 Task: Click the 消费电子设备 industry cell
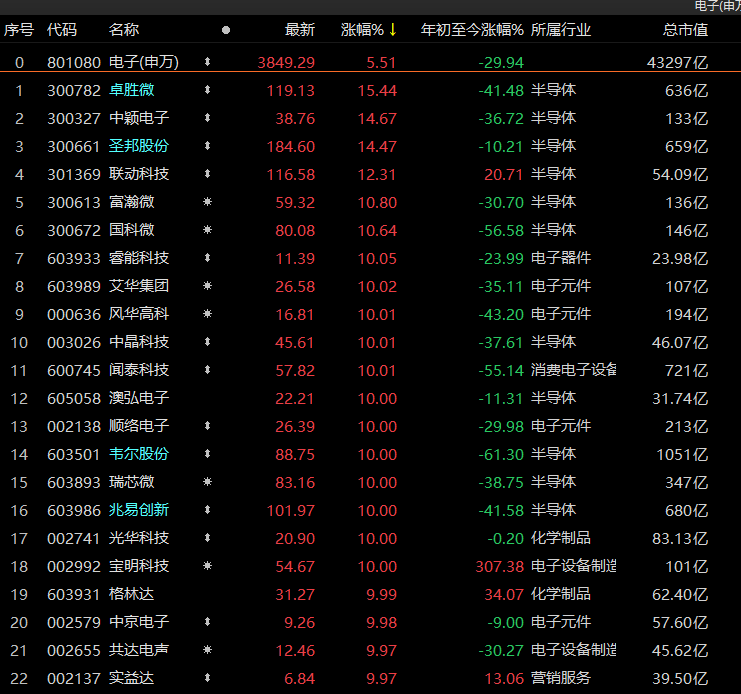[573, 370]
